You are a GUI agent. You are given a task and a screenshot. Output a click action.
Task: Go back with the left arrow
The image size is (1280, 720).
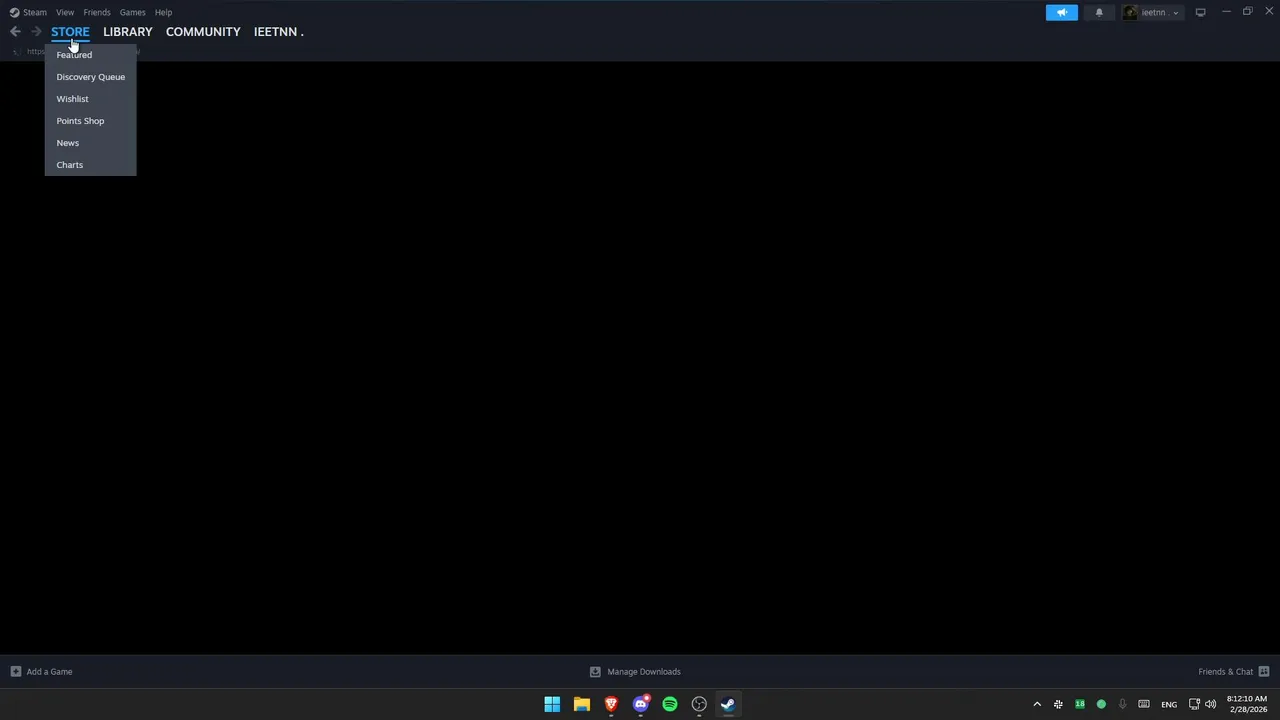15,32
